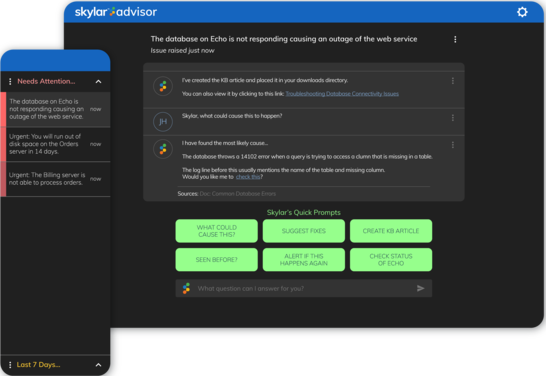The image size is (546, 376).
Task: Click the Needs Attention heading
Action: pyautogui.click(x=46, y=81)
